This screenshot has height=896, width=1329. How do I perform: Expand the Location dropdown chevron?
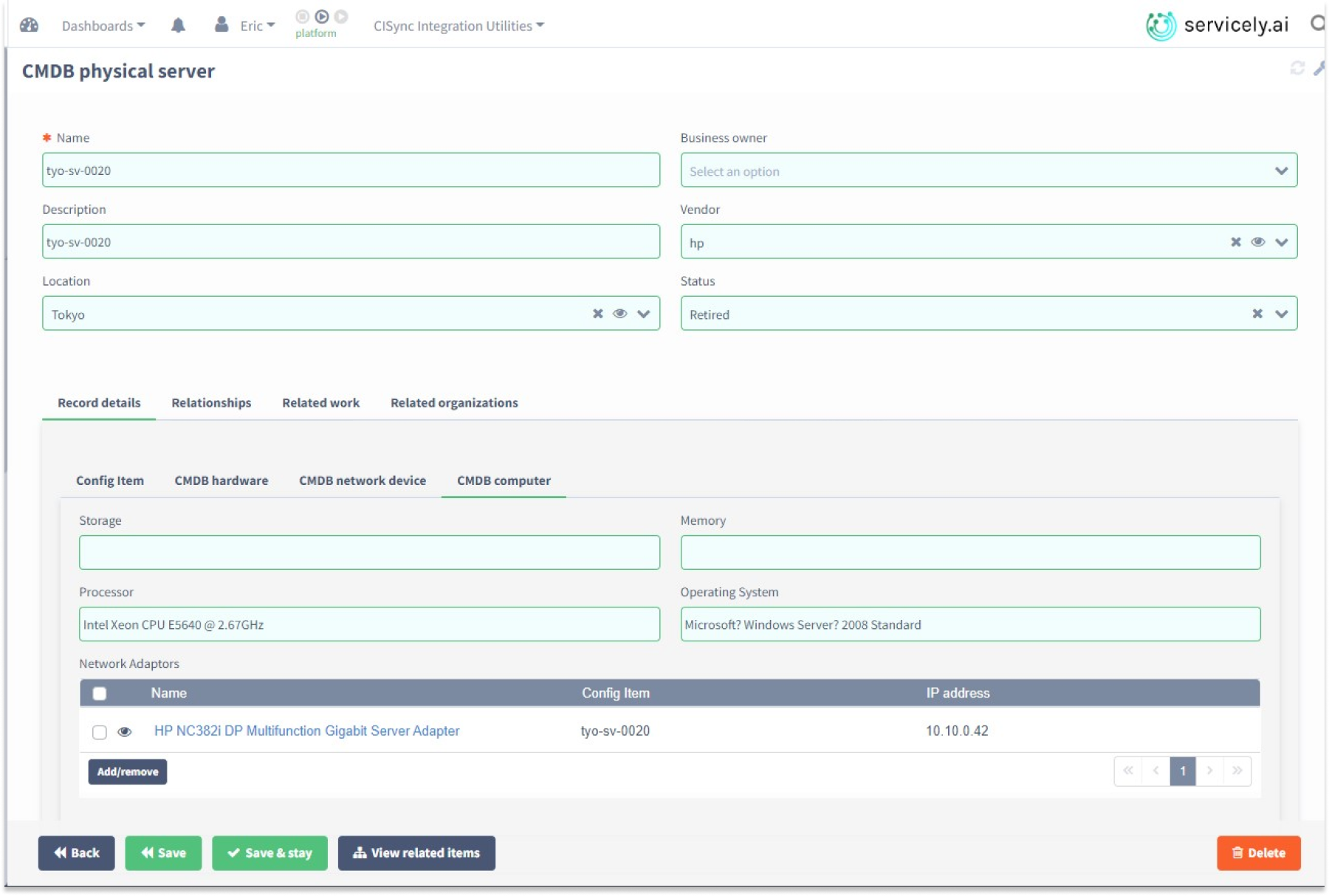[644, 313]
